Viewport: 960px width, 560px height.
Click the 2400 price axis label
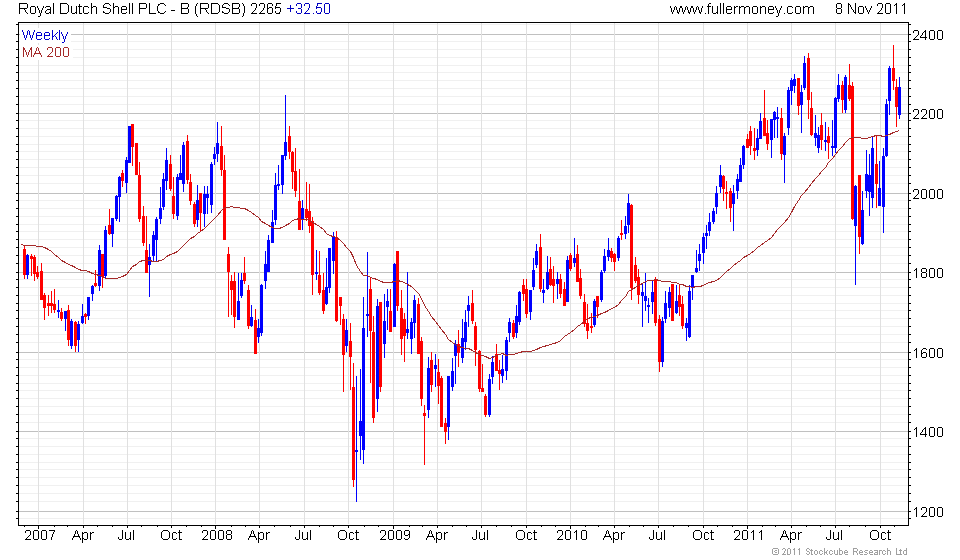[928, 35]
